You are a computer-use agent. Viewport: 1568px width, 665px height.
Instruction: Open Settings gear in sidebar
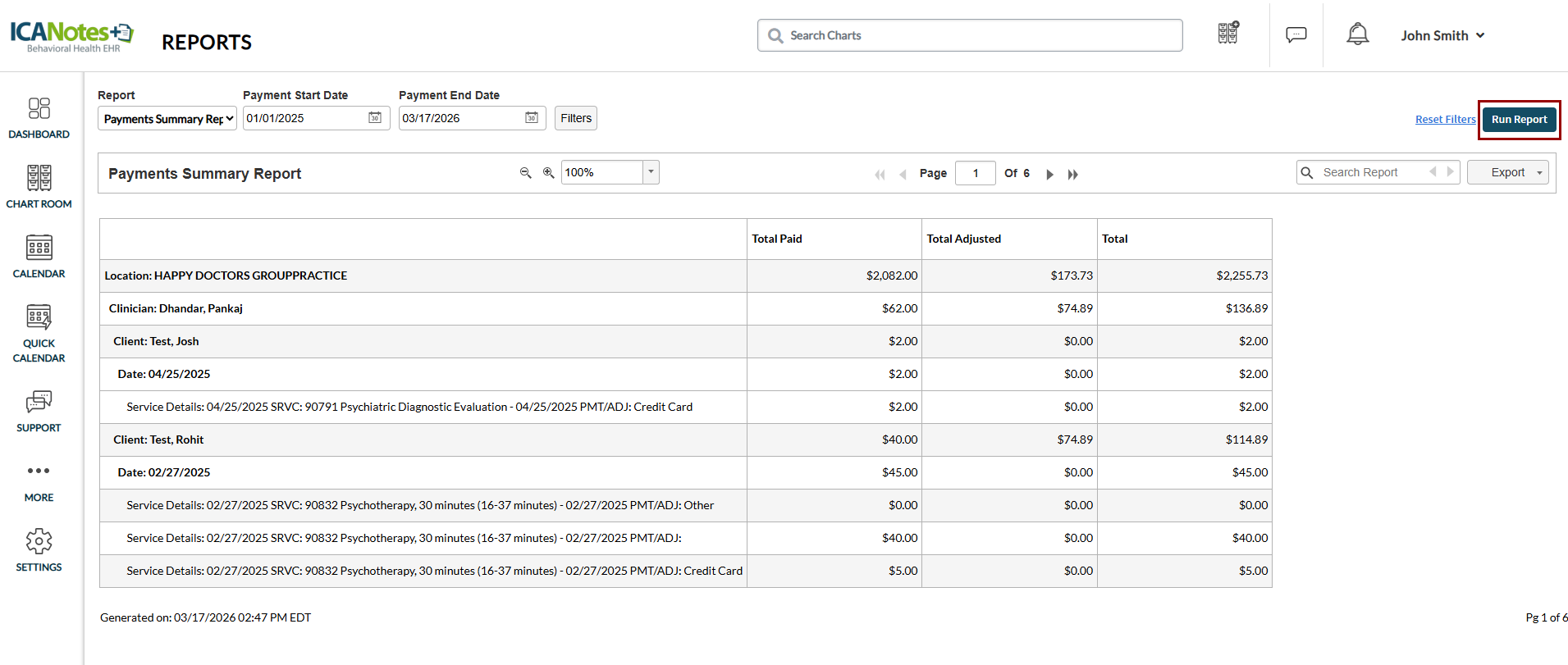39,549
